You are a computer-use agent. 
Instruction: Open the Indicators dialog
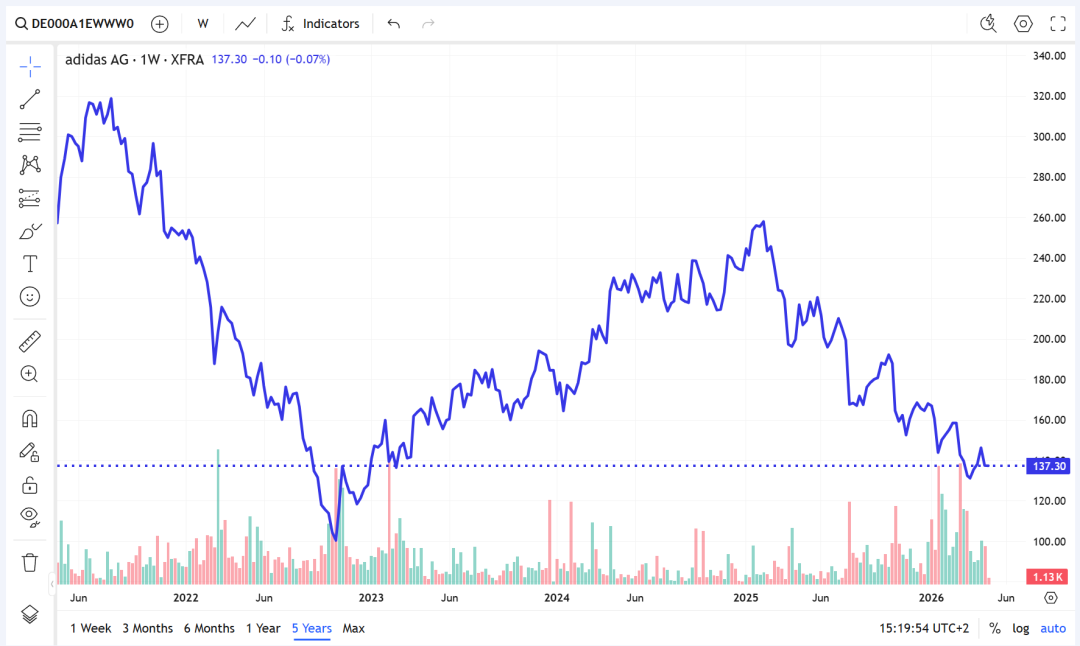click(x=320, y=23)
